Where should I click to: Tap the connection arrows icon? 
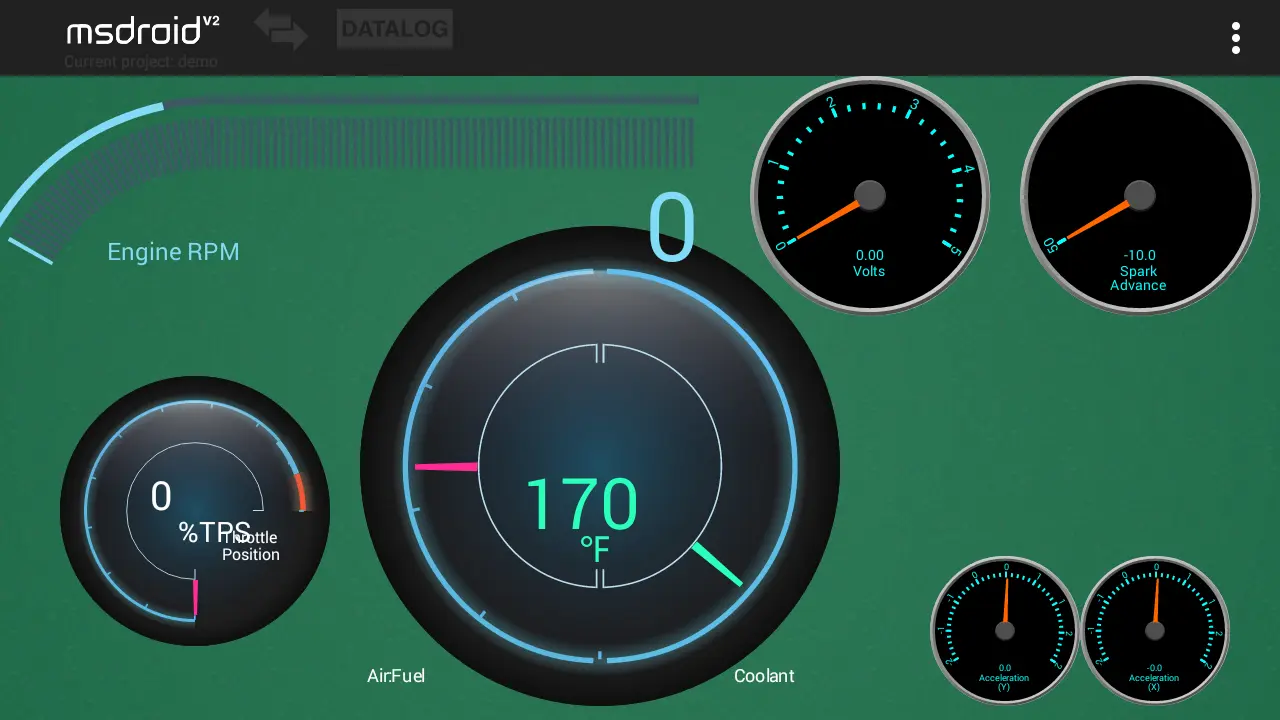281,29
